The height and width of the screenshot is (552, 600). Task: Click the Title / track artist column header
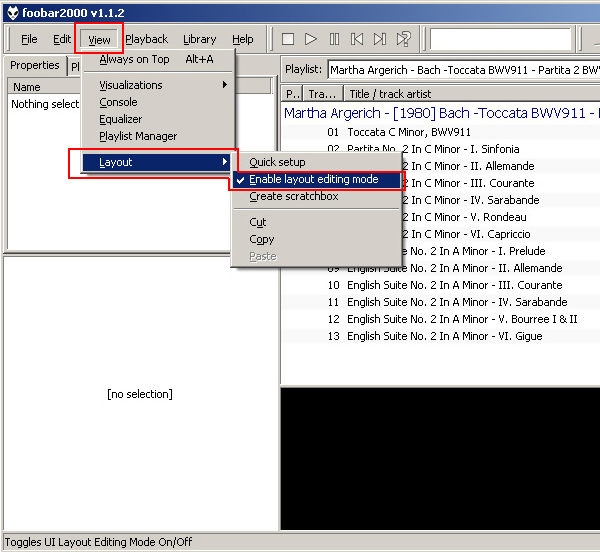[472, 94]
